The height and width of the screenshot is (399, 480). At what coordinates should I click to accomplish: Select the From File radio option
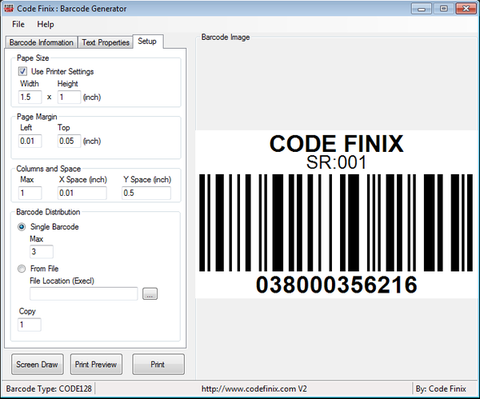tap(21, 269)
